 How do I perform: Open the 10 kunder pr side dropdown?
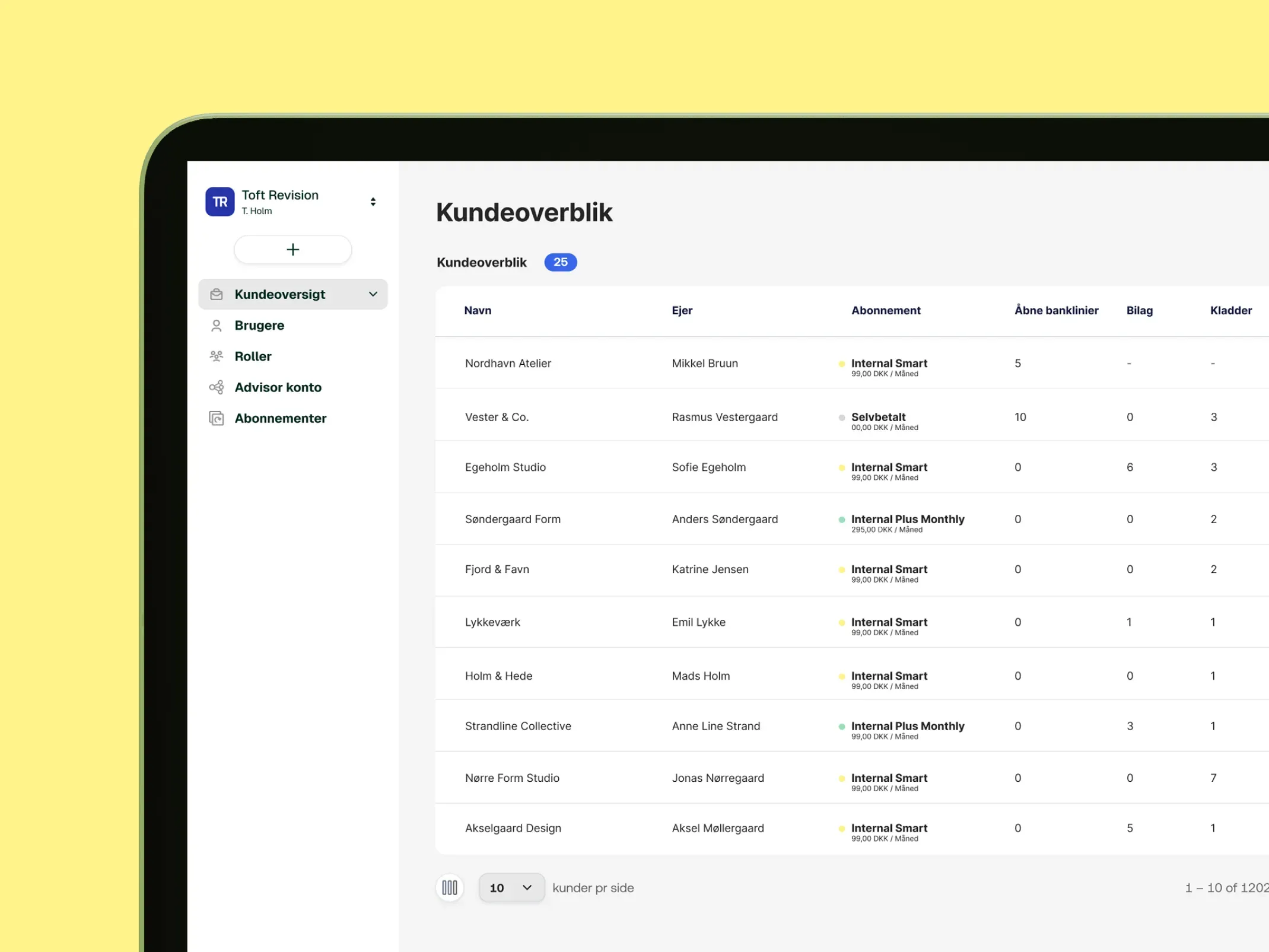coord(511,888)
